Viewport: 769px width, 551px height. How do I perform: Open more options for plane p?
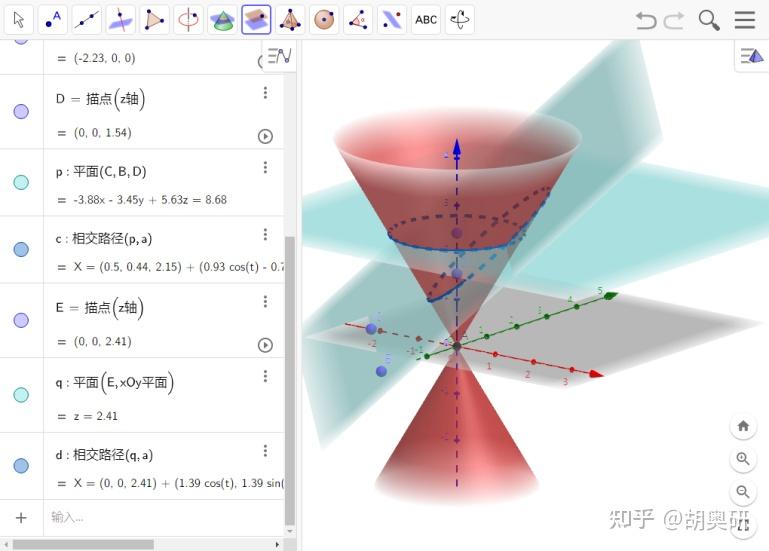pos(265,168)
